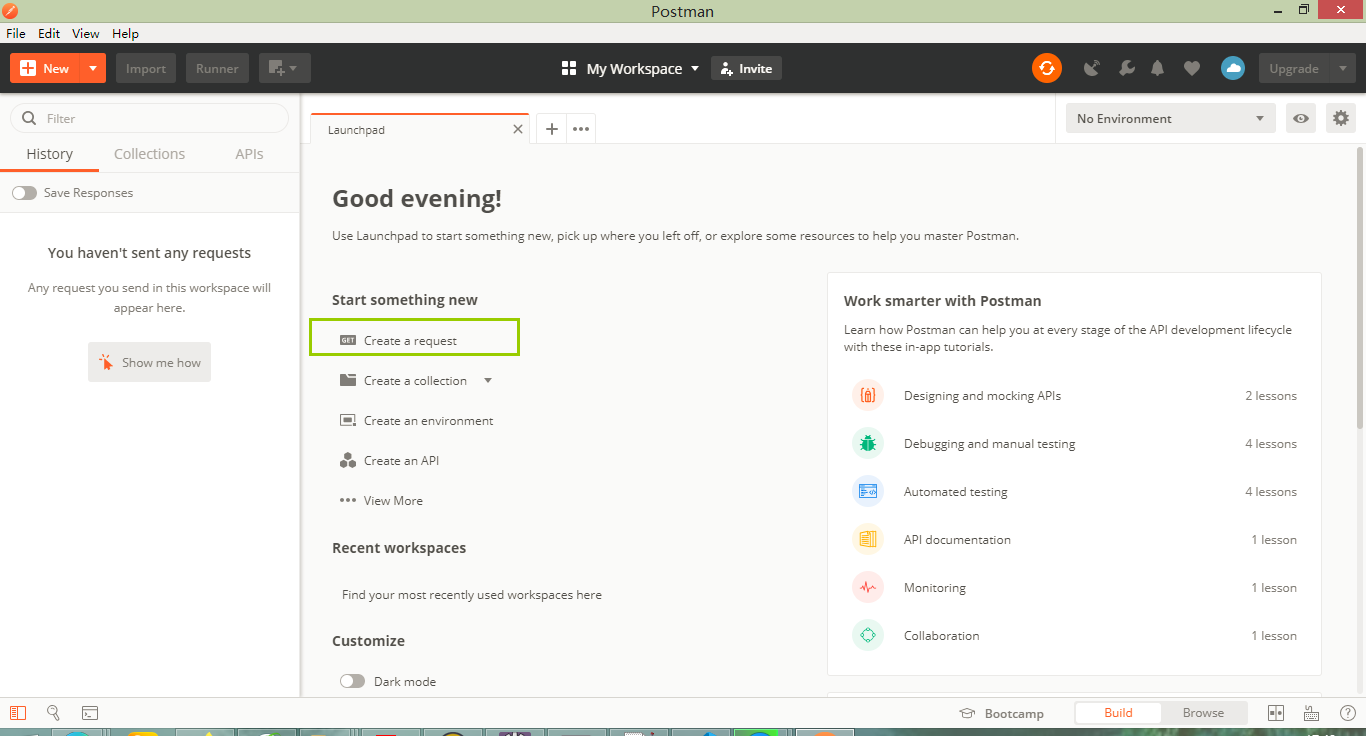Open Find and Replace magnifier icon
The height and width of the screenshot is (736, 1366).
click(53, 713)
